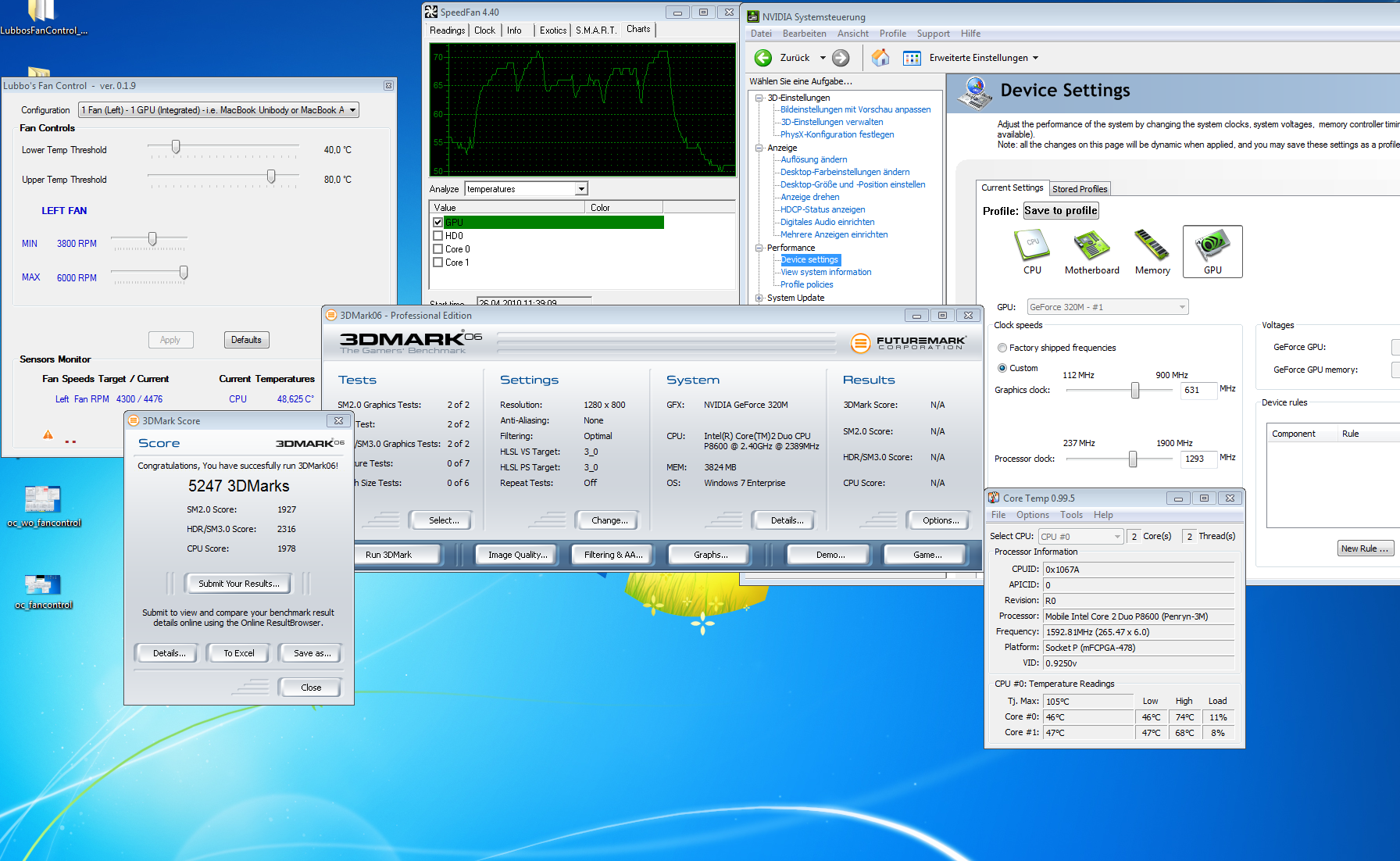Click the Defaults button in Lubbo's Fan Control
This screenshot has width=1400, height=861.
[x=246, y=340]
